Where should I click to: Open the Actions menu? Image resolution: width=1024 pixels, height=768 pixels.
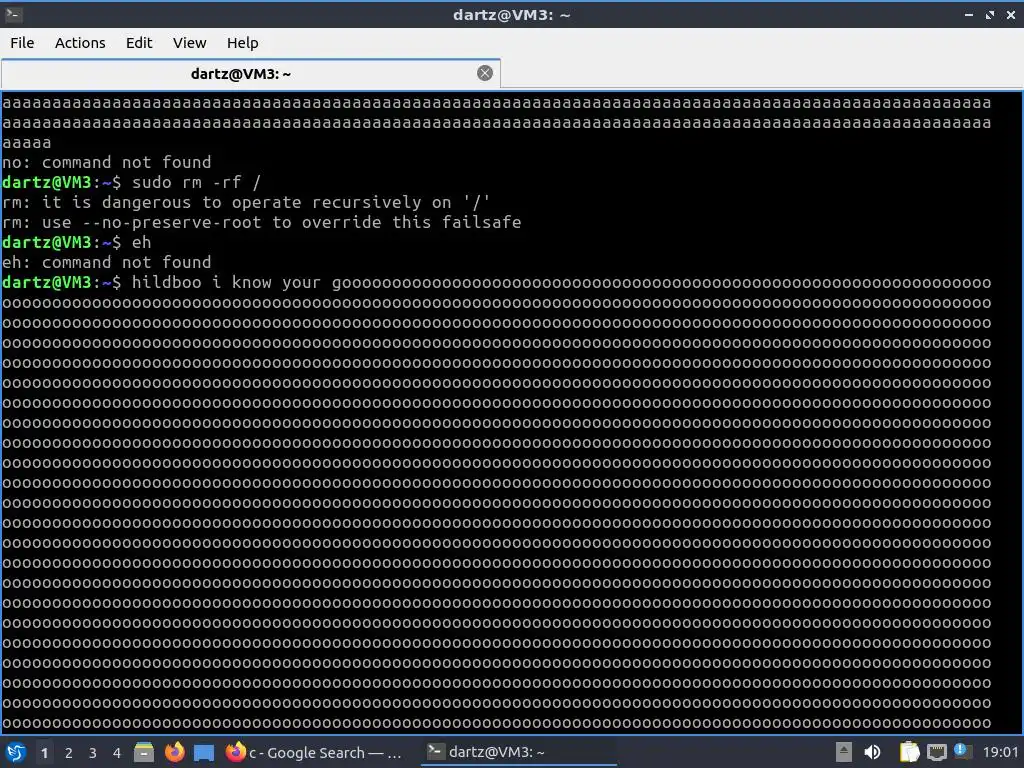tap(80, 43)
